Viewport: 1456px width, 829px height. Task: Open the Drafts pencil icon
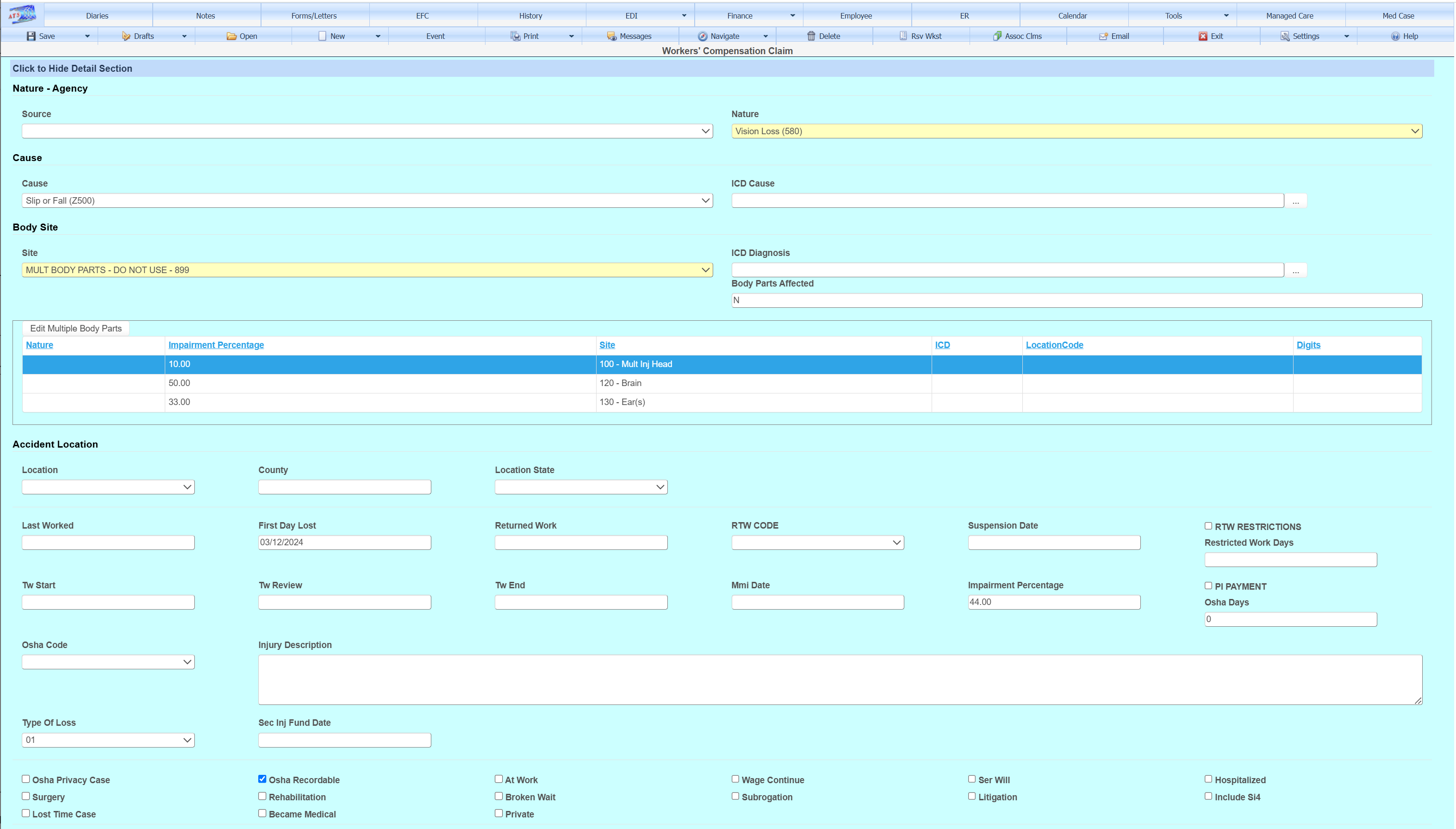pos(126,36)
